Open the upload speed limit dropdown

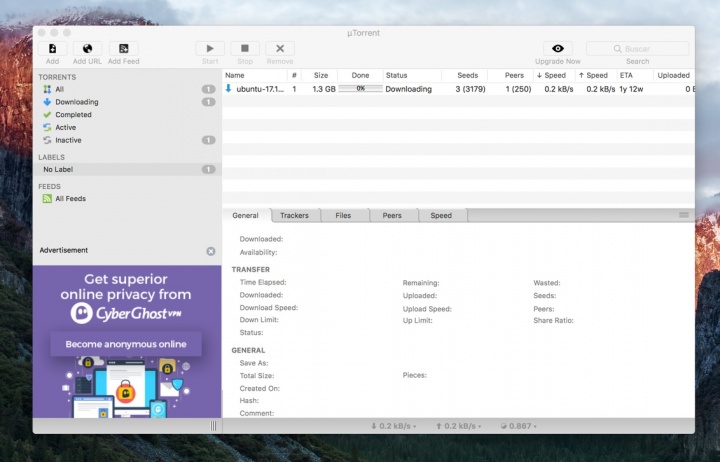[x=460, y=426]
